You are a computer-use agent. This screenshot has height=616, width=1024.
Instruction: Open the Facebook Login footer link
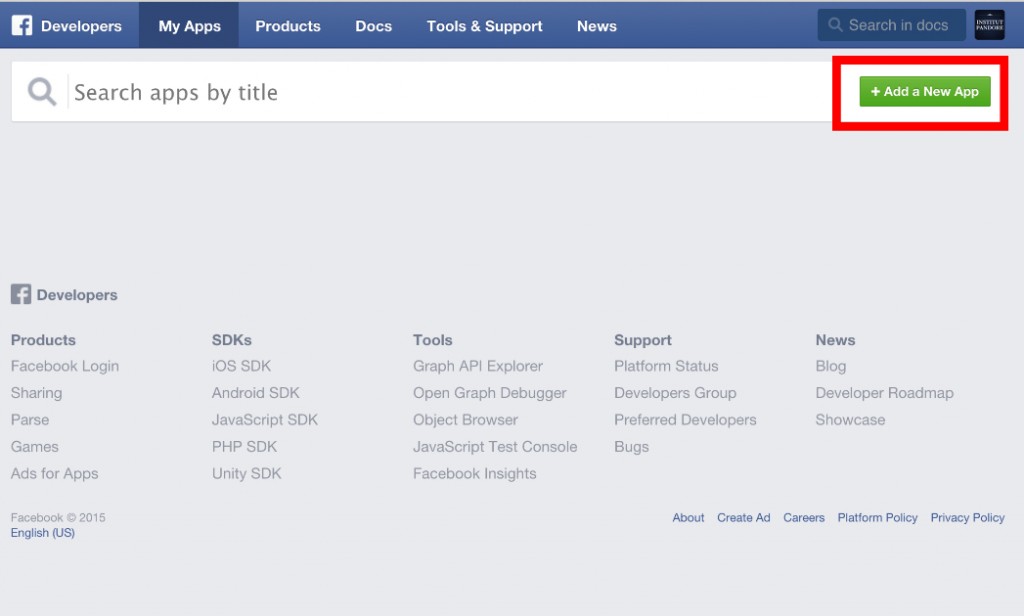(x=65, y=366)
